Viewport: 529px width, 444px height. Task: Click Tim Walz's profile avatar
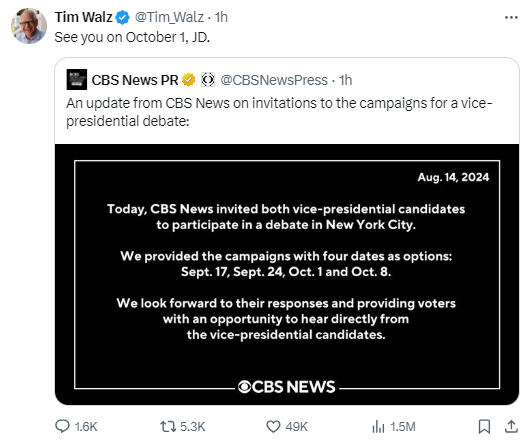[29, 26]
